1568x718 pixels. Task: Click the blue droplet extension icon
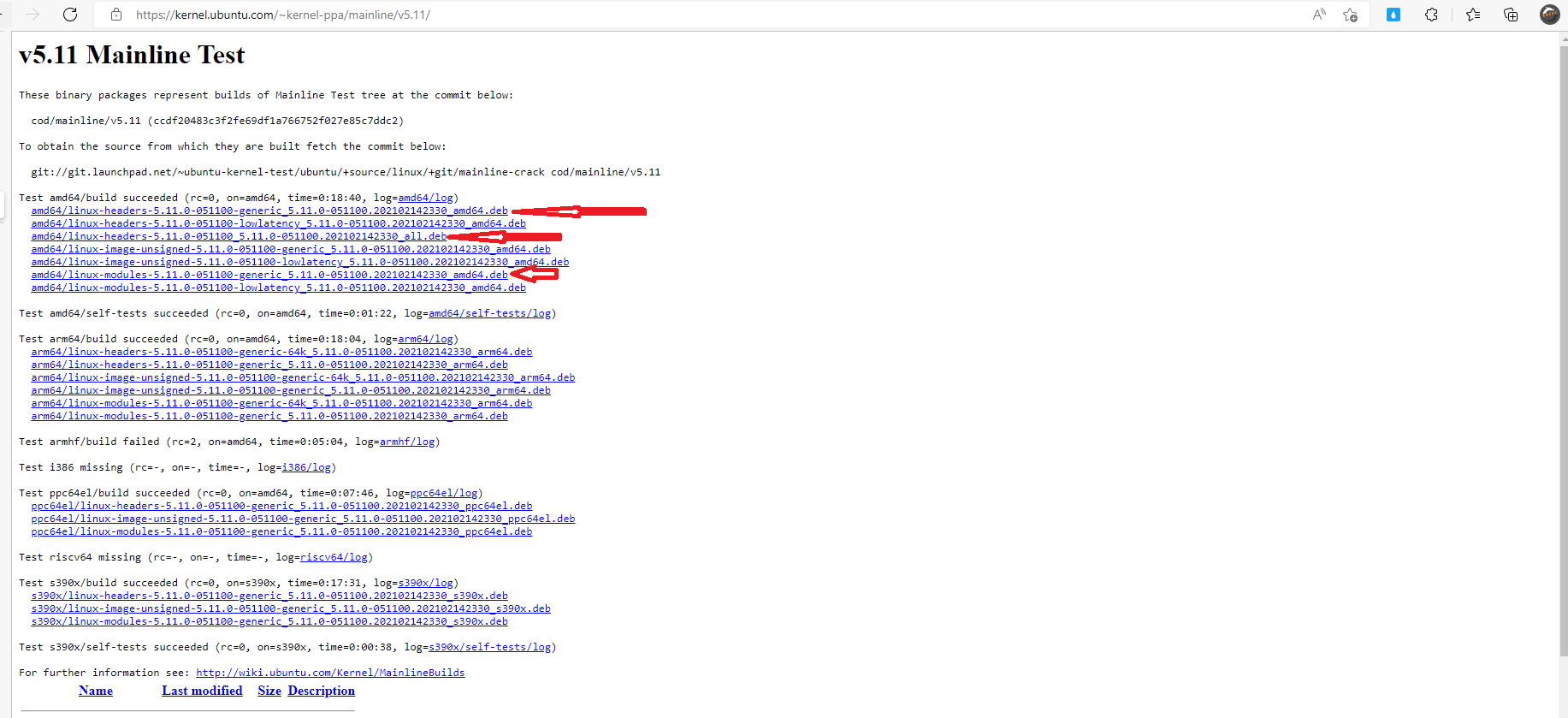pyautogui.click(x=1393, y=15)
